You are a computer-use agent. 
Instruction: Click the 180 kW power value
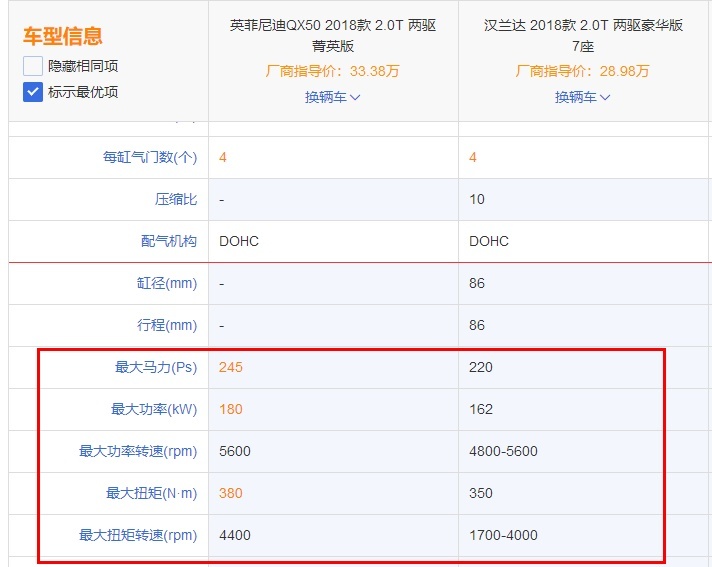tap(231, 409)
